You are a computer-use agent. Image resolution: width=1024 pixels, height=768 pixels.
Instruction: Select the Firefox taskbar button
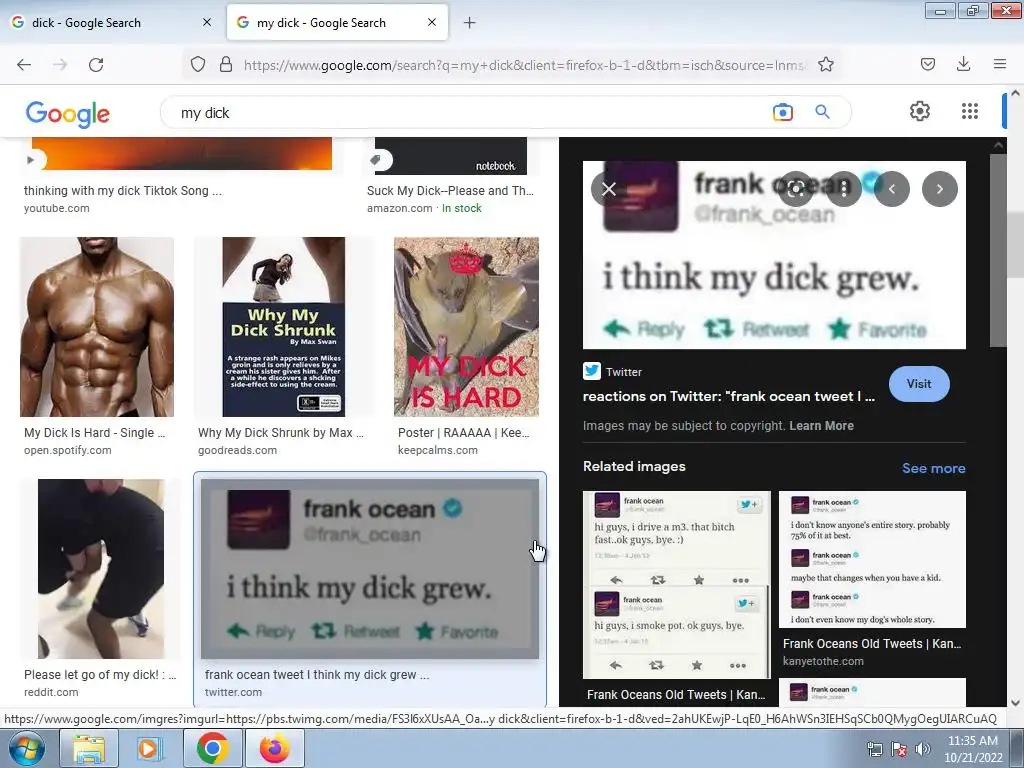coord(274,748)
